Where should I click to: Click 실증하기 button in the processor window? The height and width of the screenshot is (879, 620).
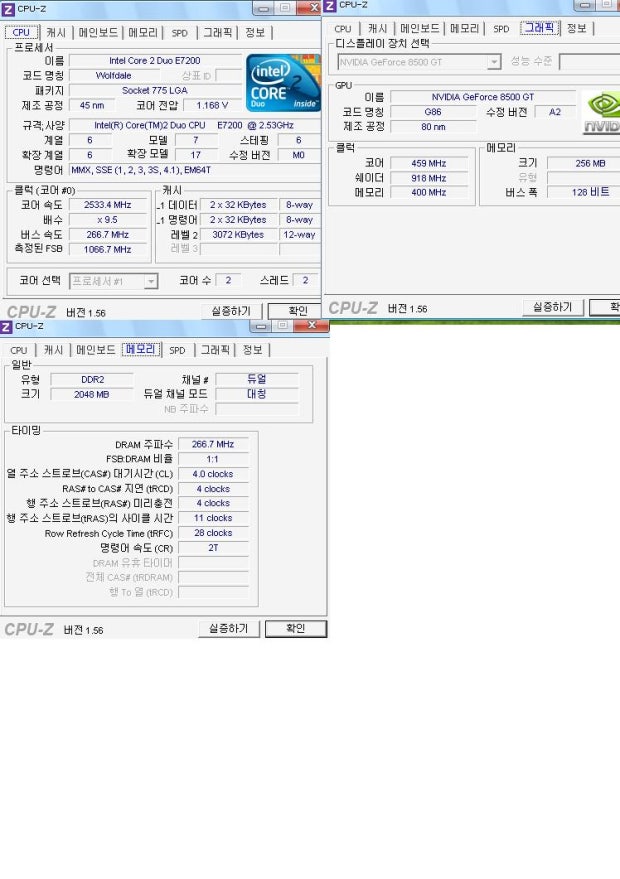coord(230,312)
